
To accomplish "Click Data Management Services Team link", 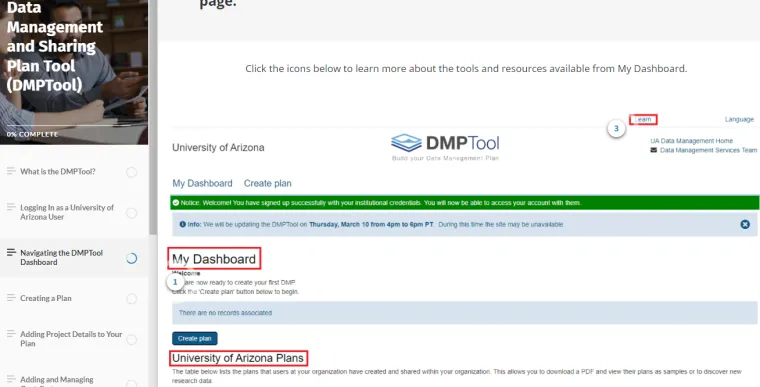I will click(708, 150).
